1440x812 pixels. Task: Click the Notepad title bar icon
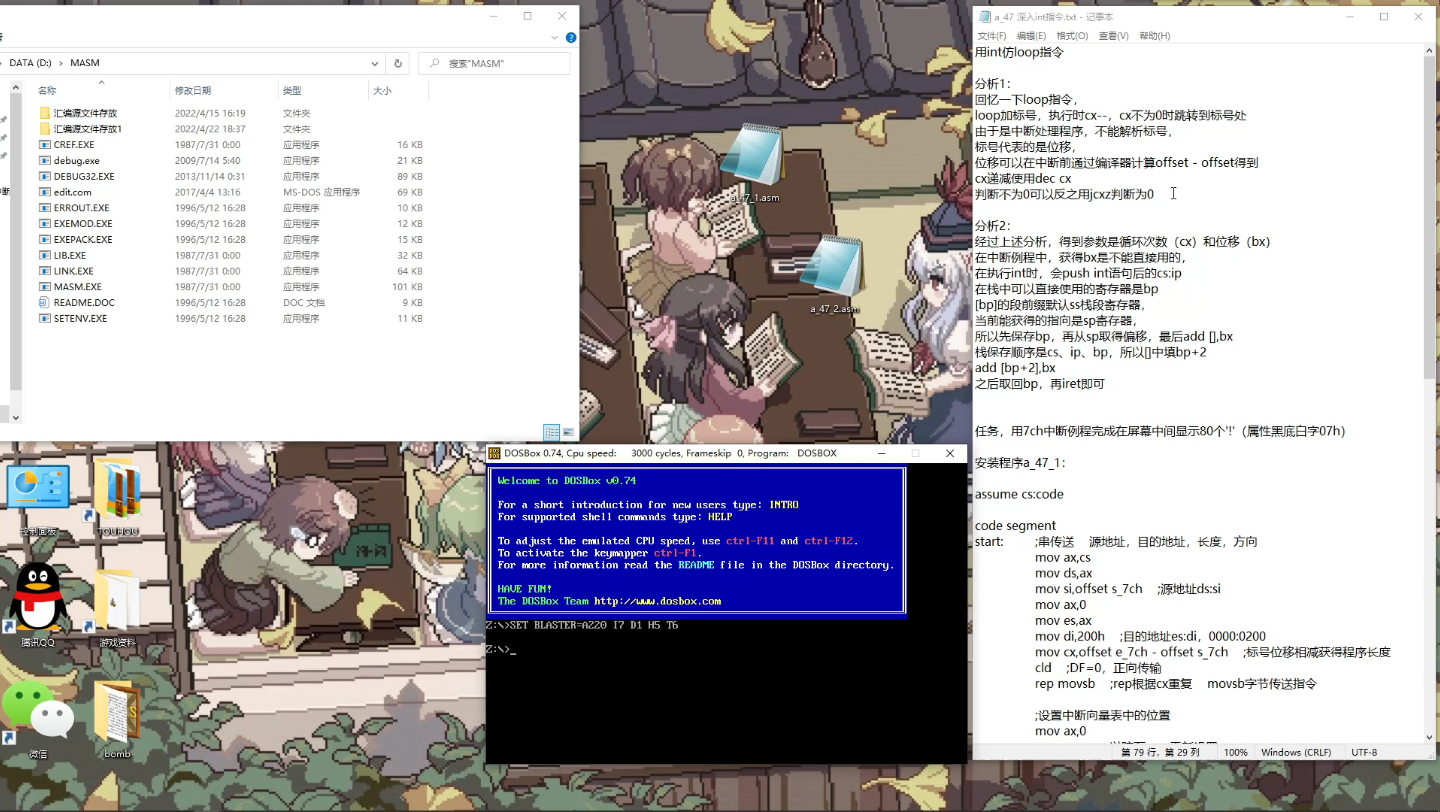point(985,17)
